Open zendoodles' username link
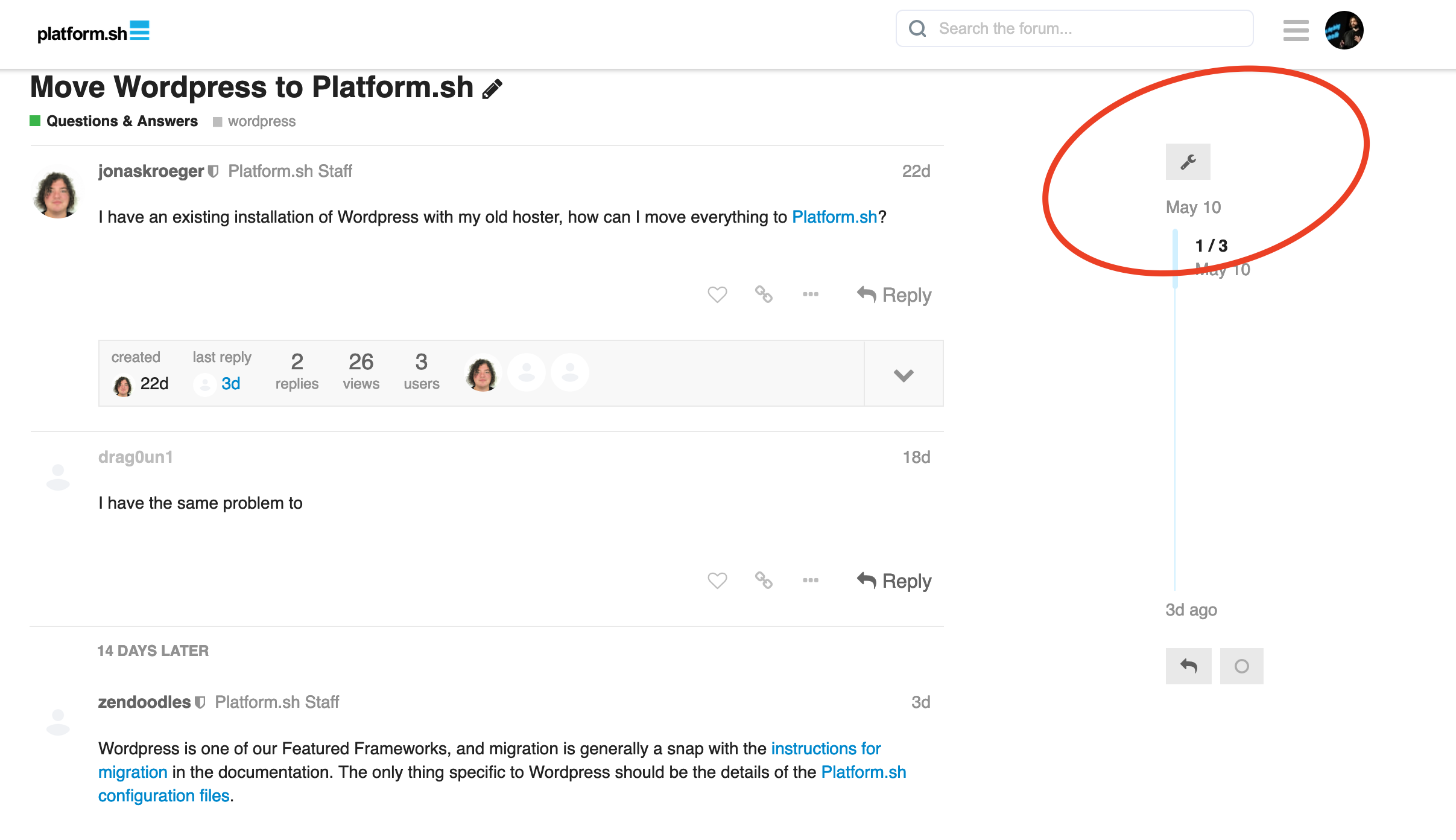The width and height of the screenshot is (1456, 840). [144, 702]
